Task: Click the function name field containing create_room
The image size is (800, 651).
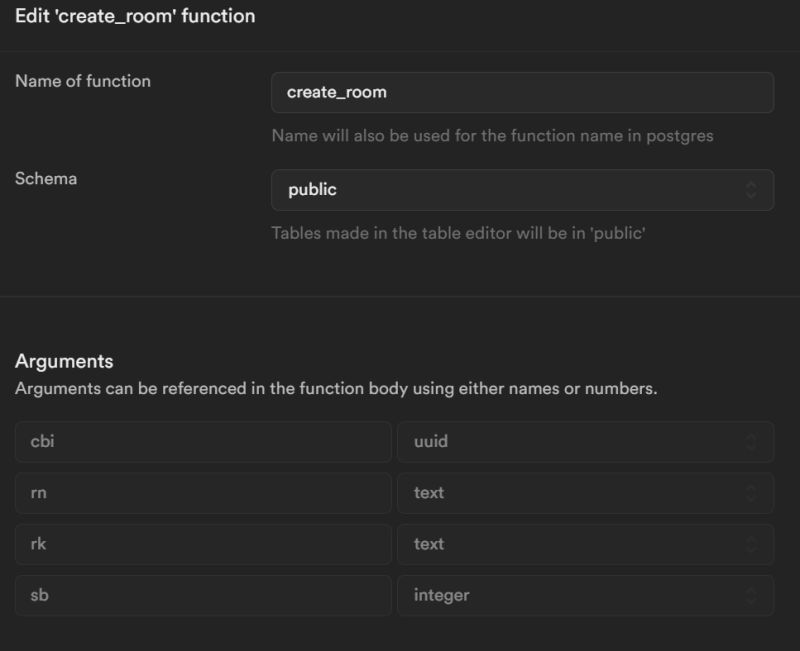Action: [x=520, y=91]
